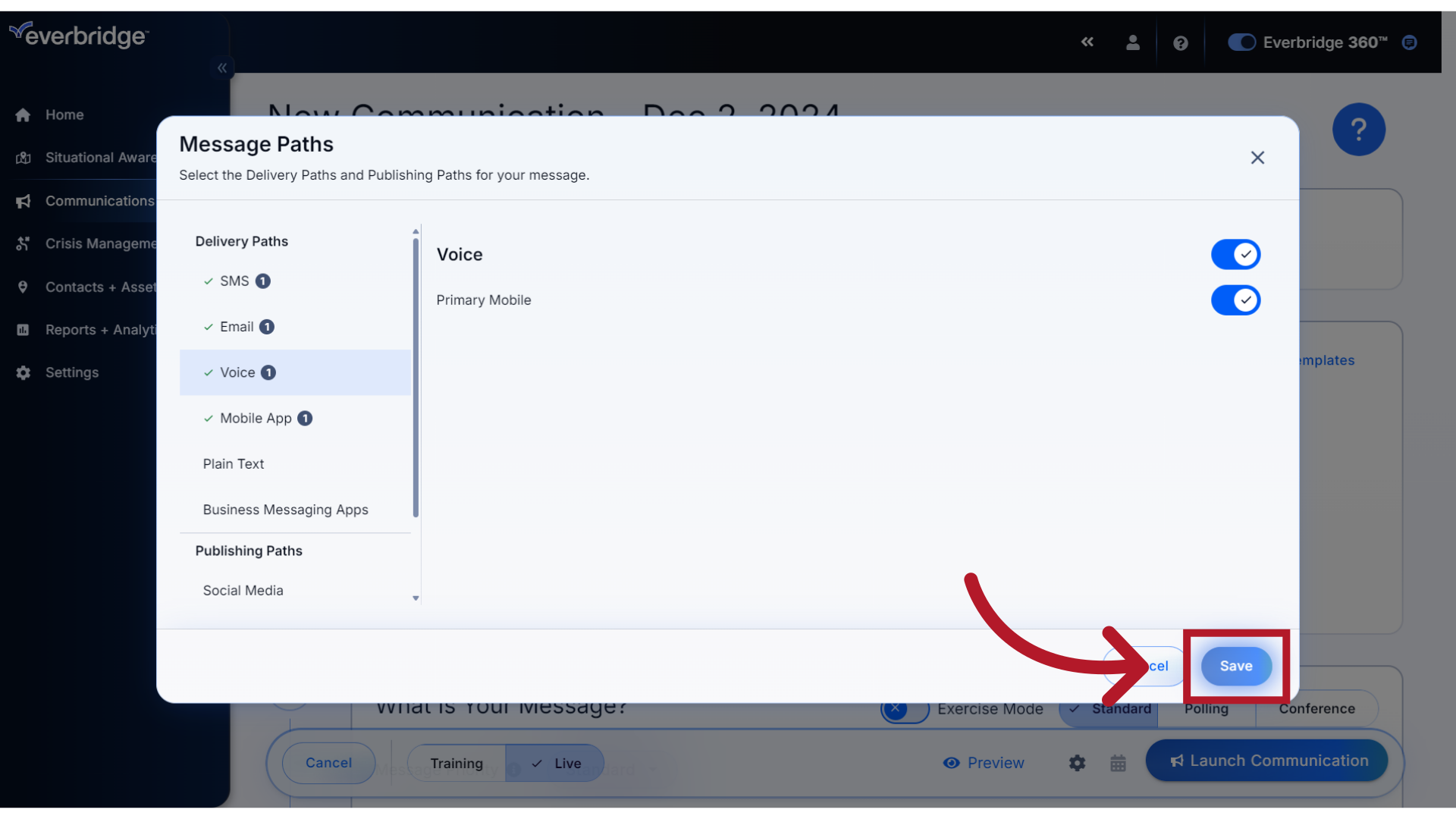Click the Save button

click(1236, 666)
